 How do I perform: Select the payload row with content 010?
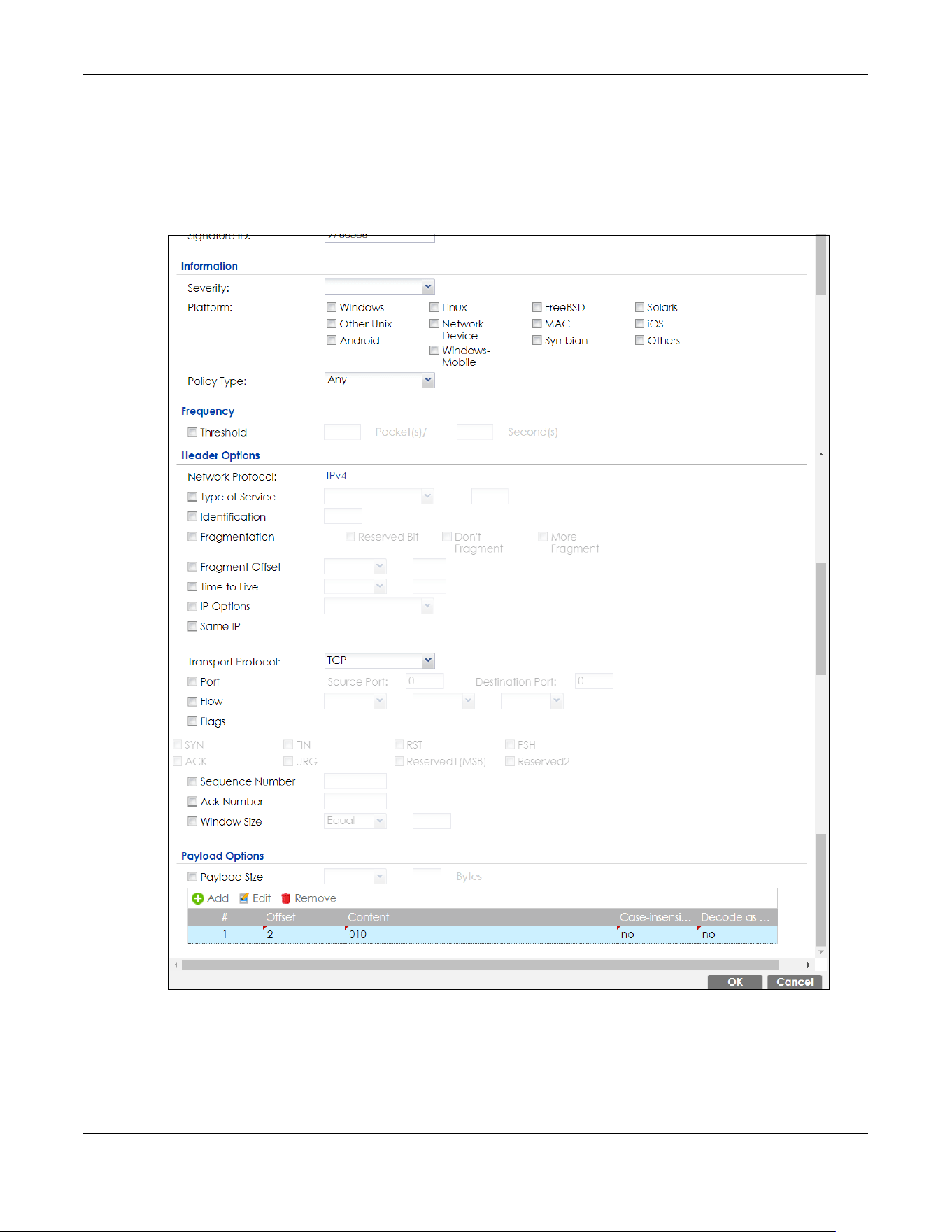pos(483,935)
